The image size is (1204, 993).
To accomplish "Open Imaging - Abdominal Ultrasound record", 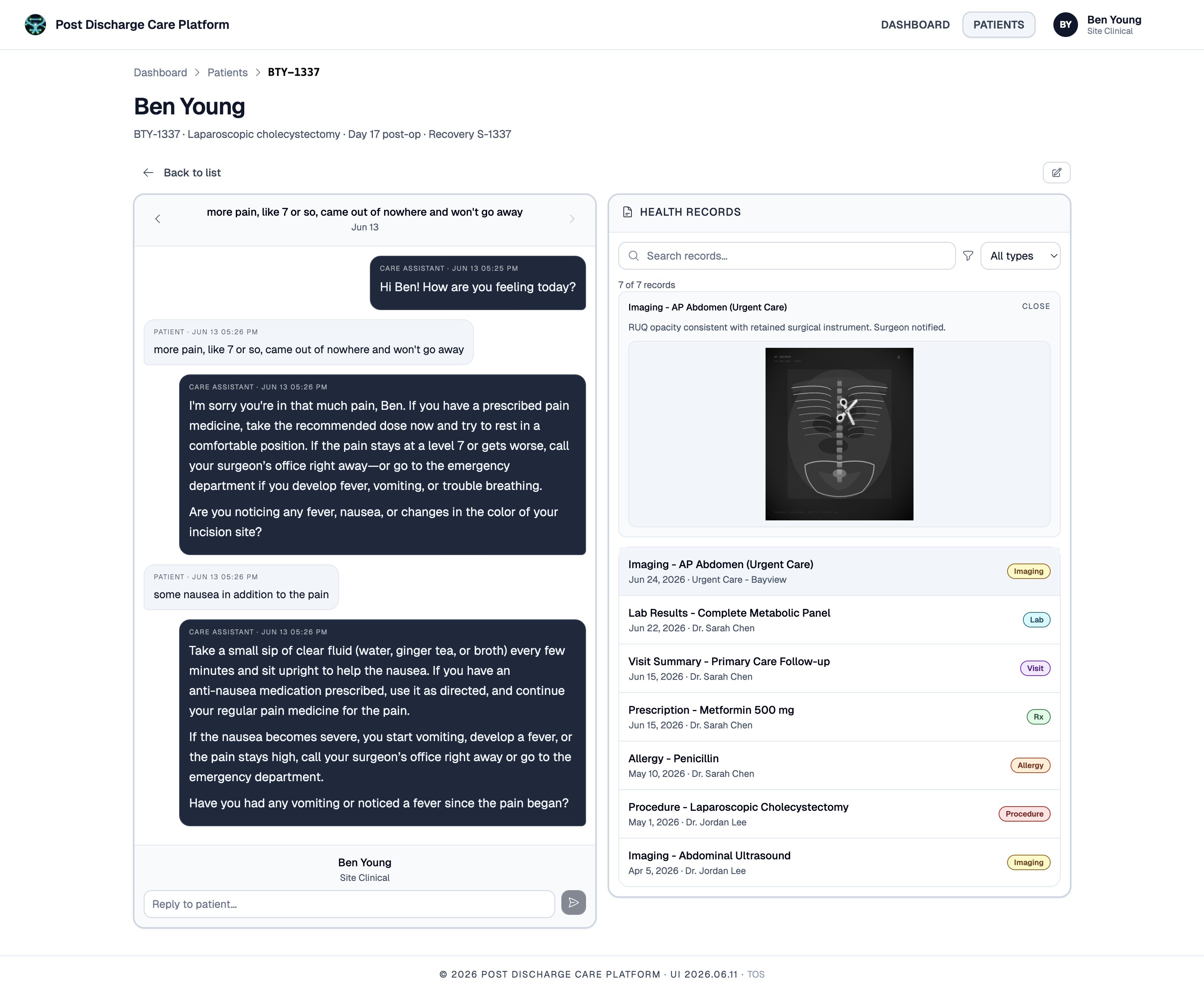I will [839, 862].
